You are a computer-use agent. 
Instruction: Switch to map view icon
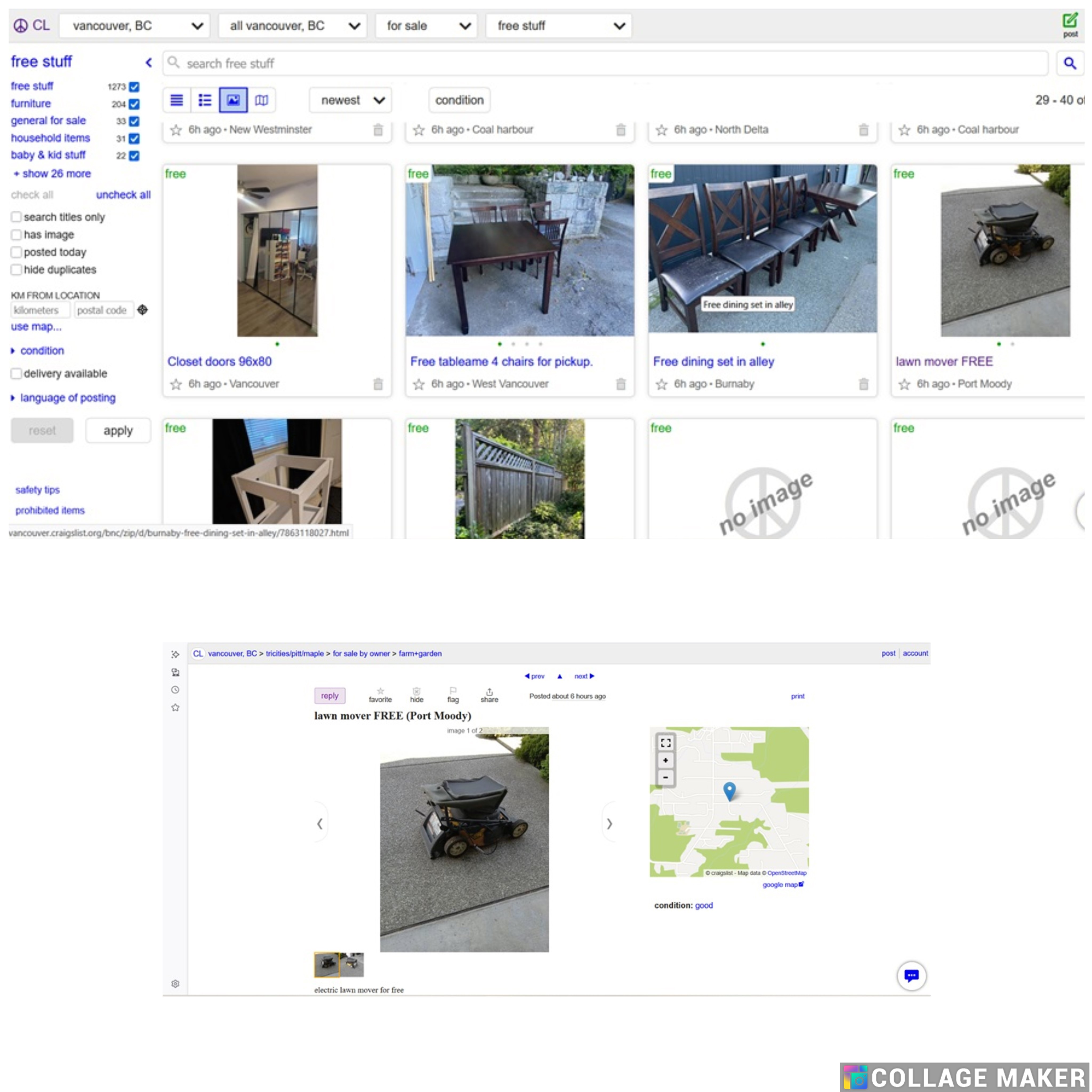(x=261, y=100)
